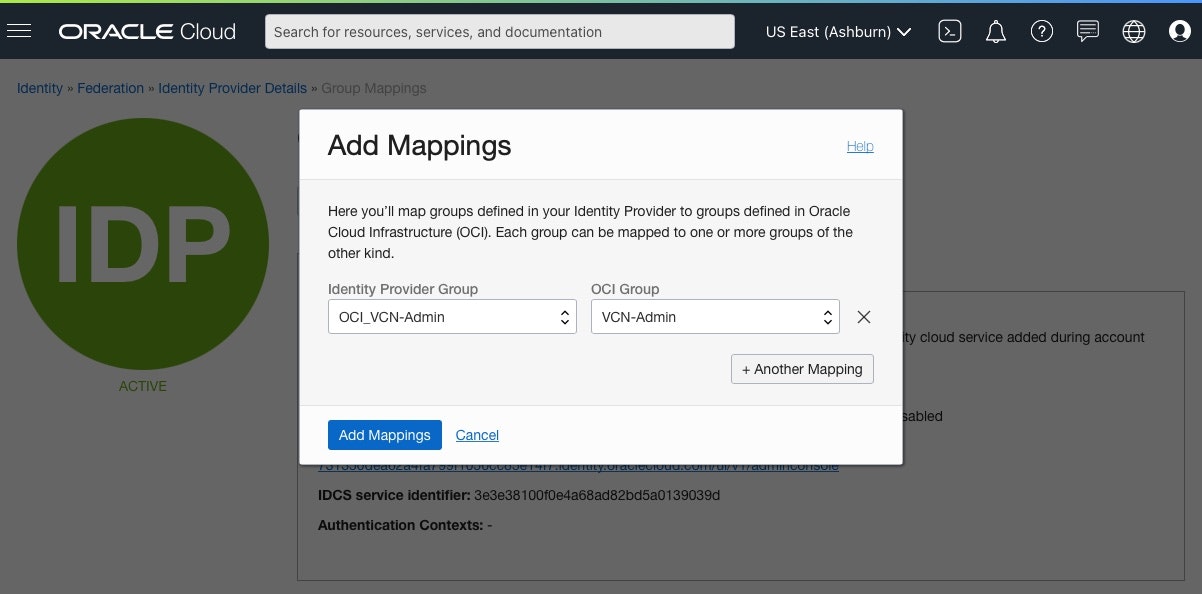Image resolution: width=1202 pixels, height=594 pixels.
Task: Go to Identity Provider Details breadcrumb
Action: coord(233,88)
